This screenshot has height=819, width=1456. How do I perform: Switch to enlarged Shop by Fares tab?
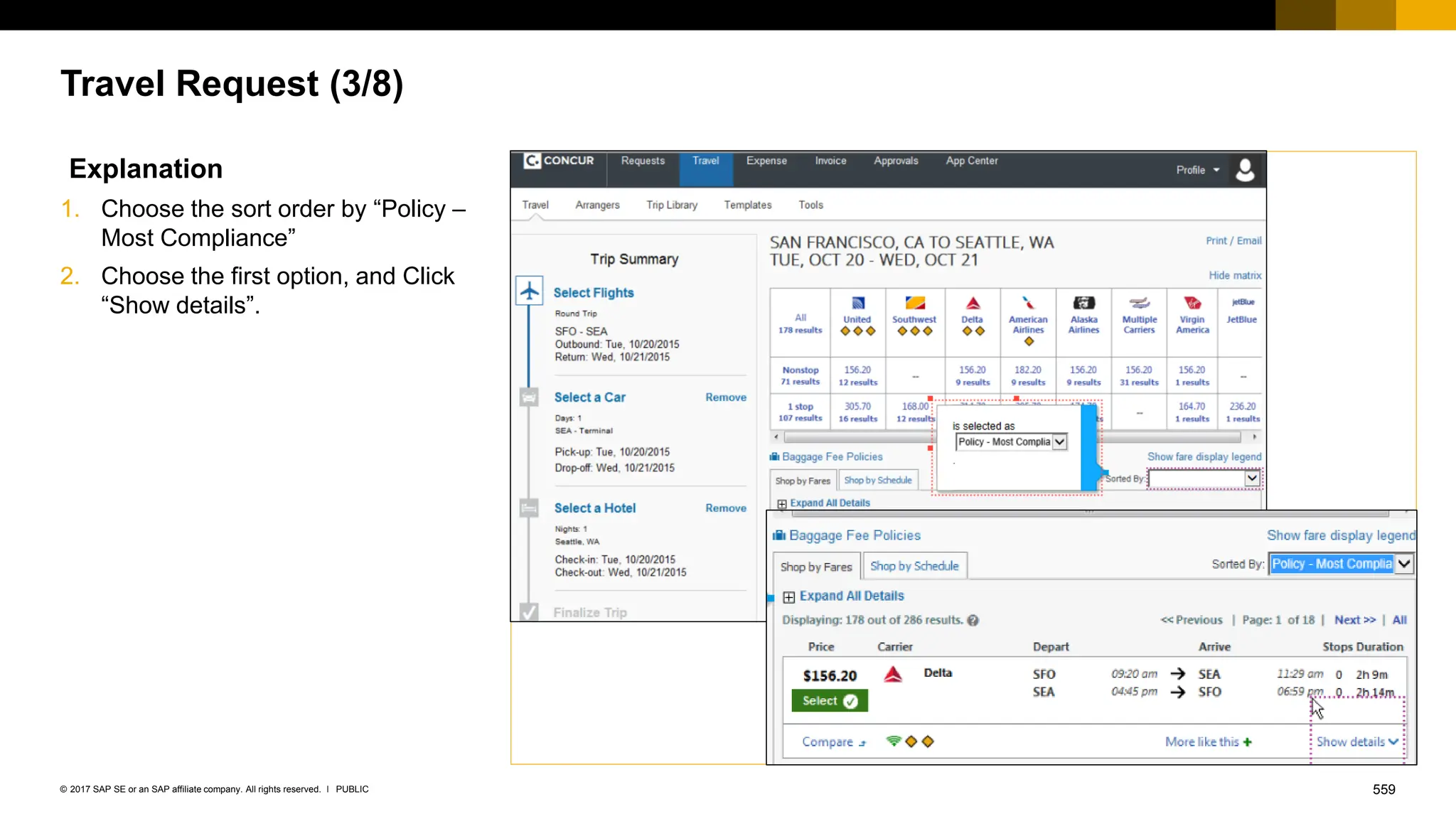click(816, 567)
